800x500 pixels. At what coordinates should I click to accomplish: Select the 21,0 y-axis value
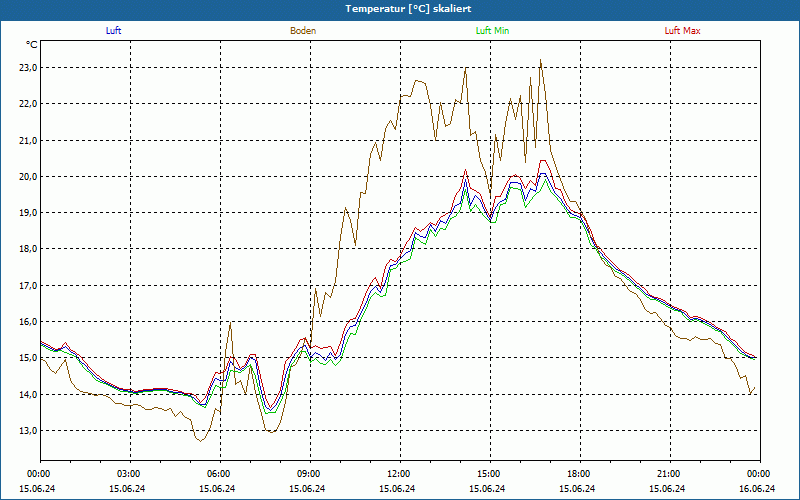pos(27,140)
